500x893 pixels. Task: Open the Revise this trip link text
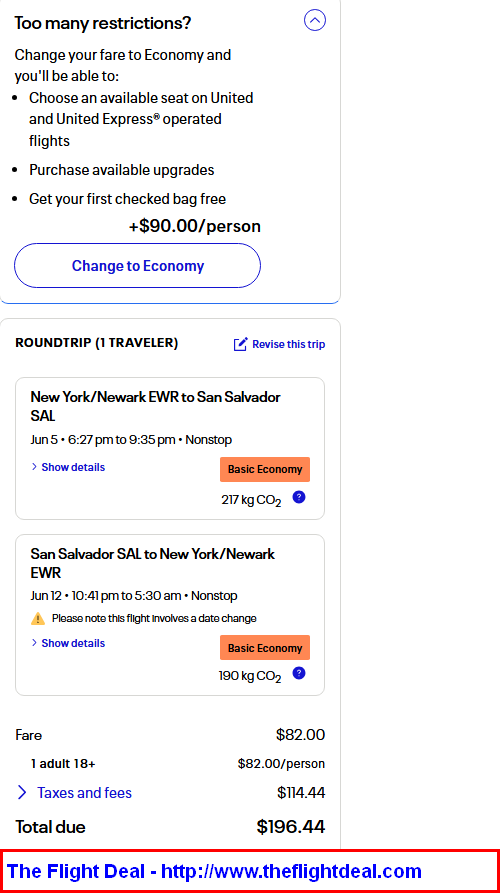click(x=289, y=344)
